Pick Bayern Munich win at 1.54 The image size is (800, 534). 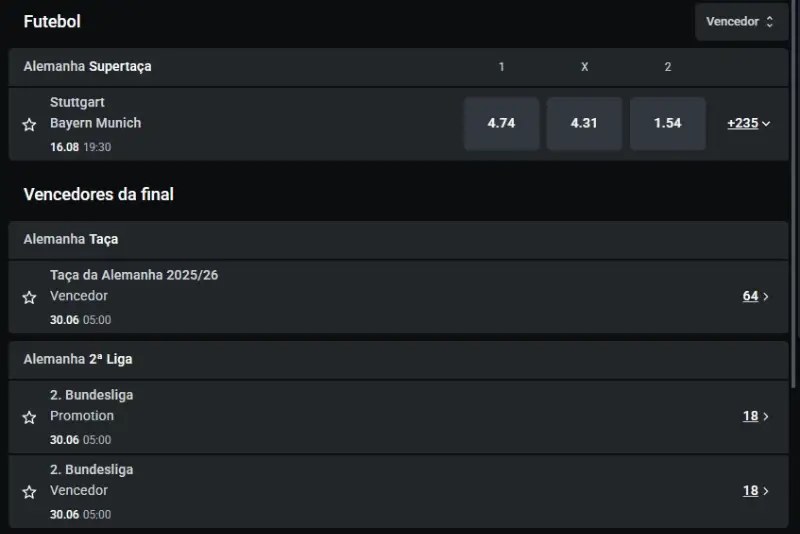pos(668,123)
